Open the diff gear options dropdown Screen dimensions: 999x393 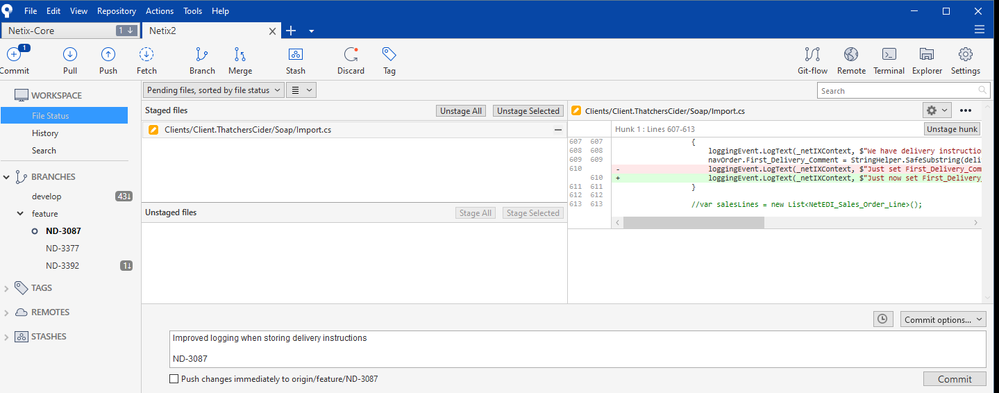coord(936,111)
